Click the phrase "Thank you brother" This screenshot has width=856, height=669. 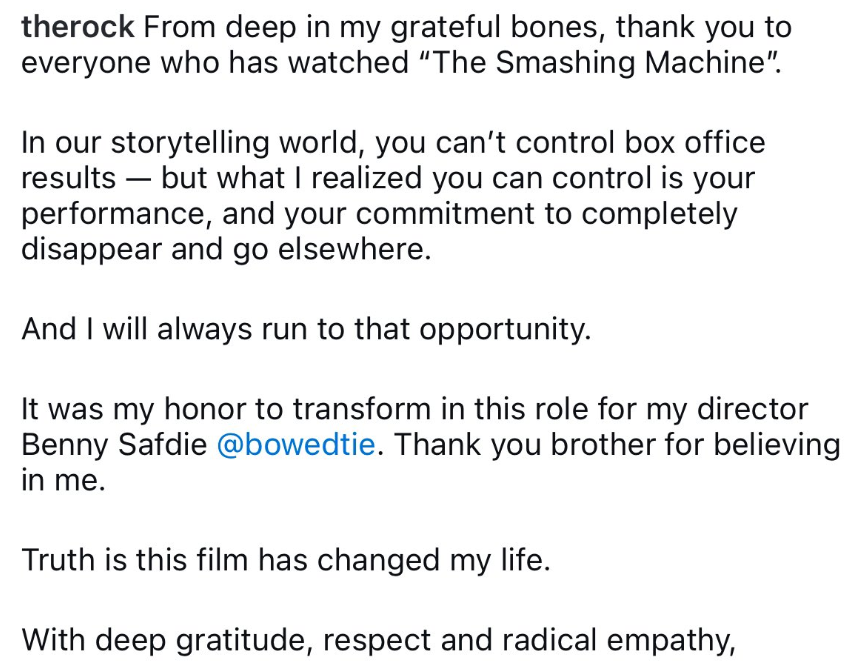click(x=521, y=445)
